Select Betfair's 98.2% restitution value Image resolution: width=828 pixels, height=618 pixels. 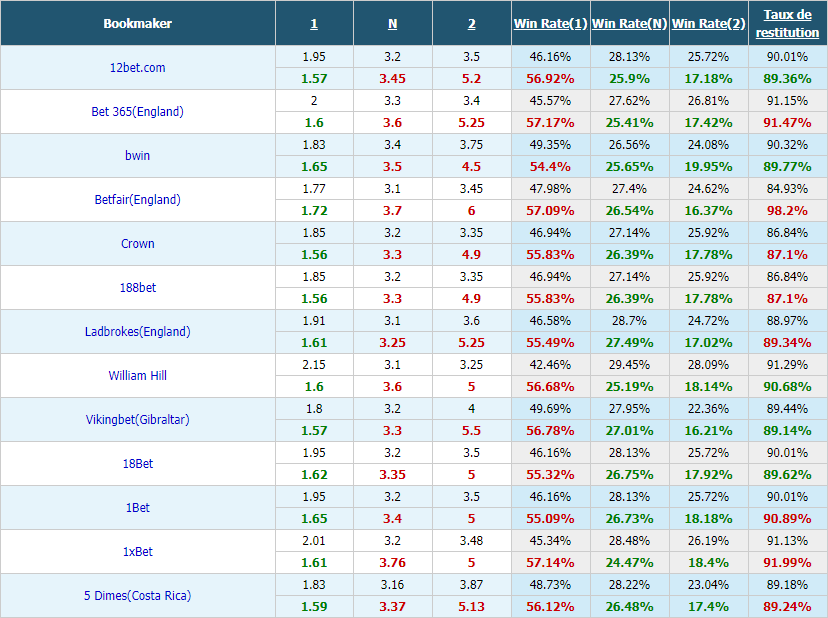tap(787, 211)
